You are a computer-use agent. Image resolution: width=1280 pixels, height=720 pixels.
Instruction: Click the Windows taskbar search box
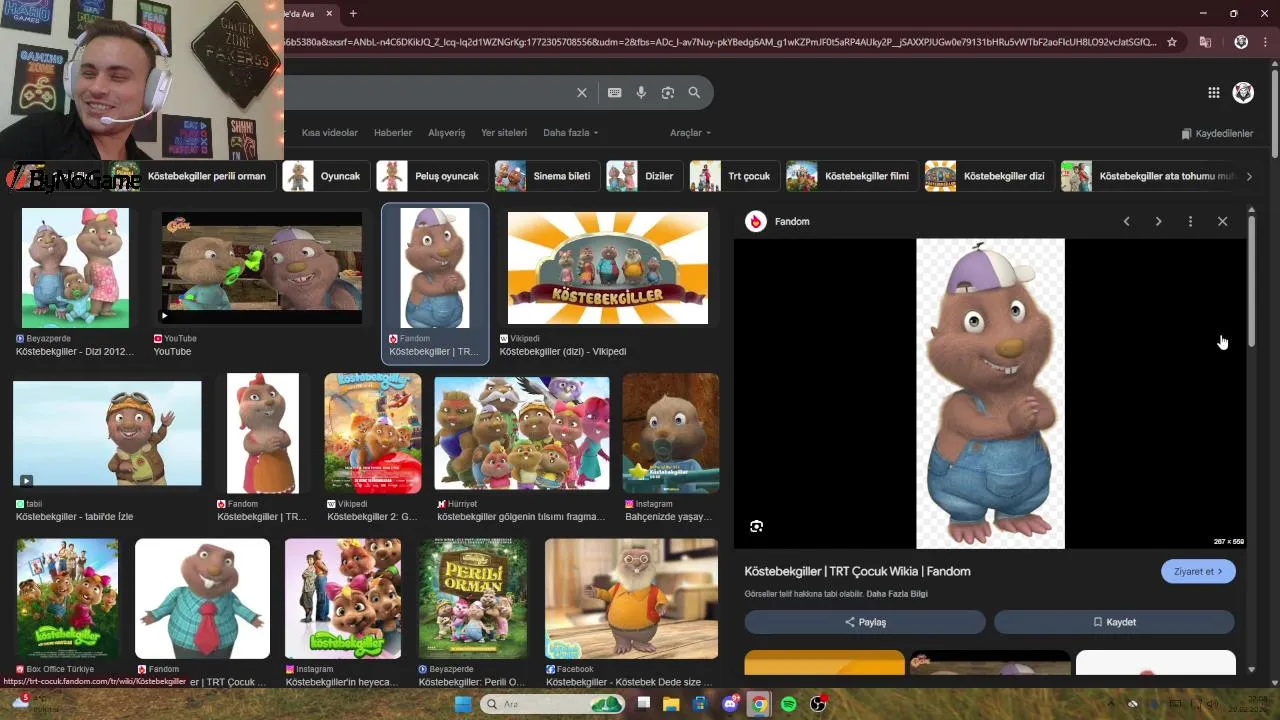(553, 704)
